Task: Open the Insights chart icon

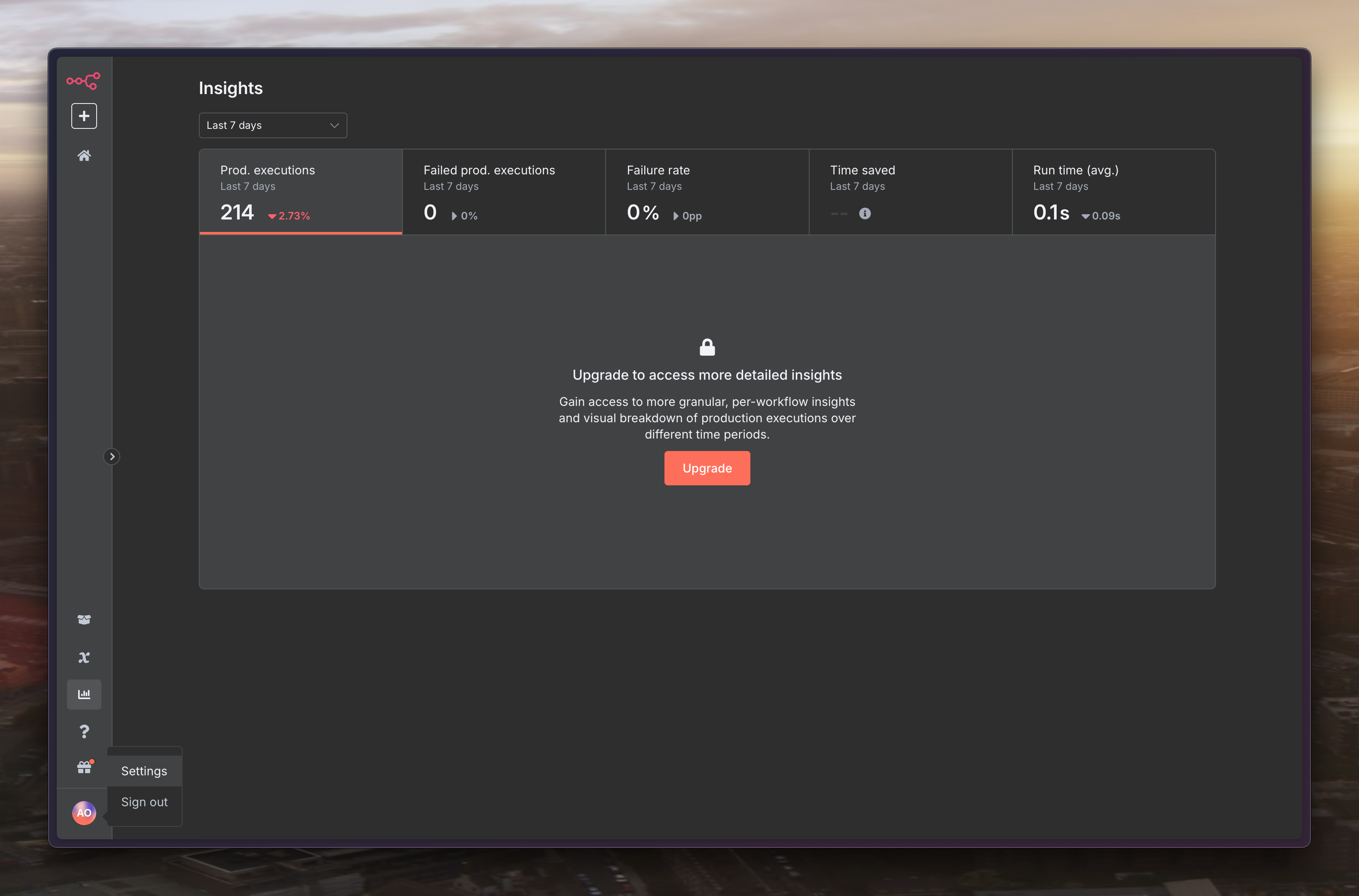Action: click(x=84, y=694)
